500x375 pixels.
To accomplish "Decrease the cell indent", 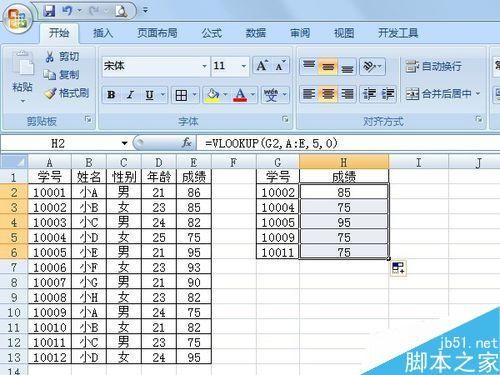I will (370, 94).
